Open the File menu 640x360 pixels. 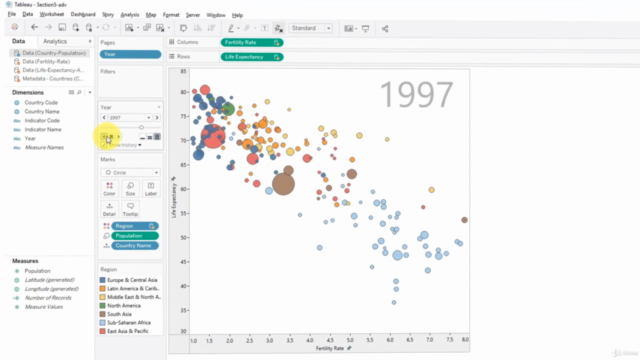click(x=11, y=14)
